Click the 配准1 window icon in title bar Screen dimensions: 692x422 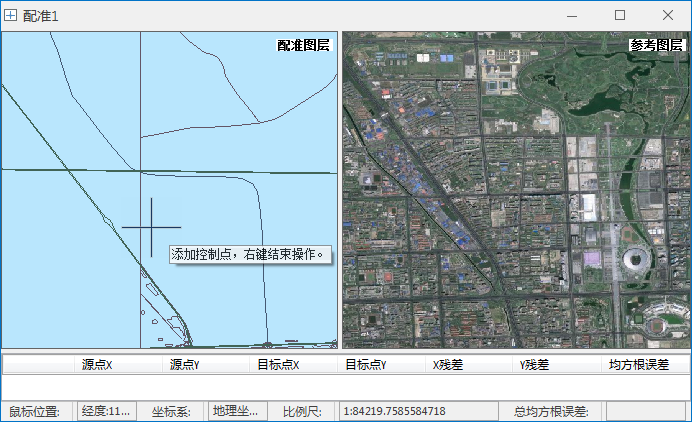[11, 16]
